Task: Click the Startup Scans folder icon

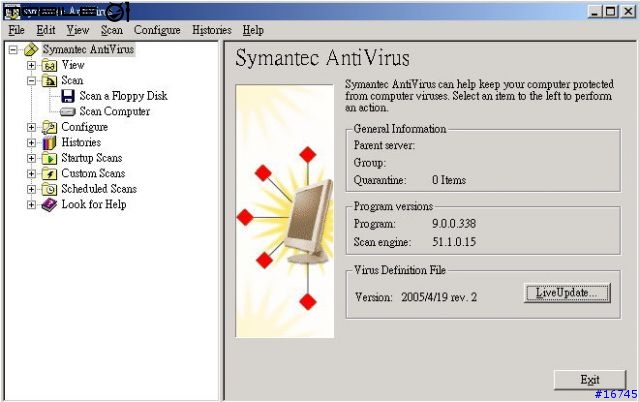Action: pyautogui.click(x=49, y=158)
